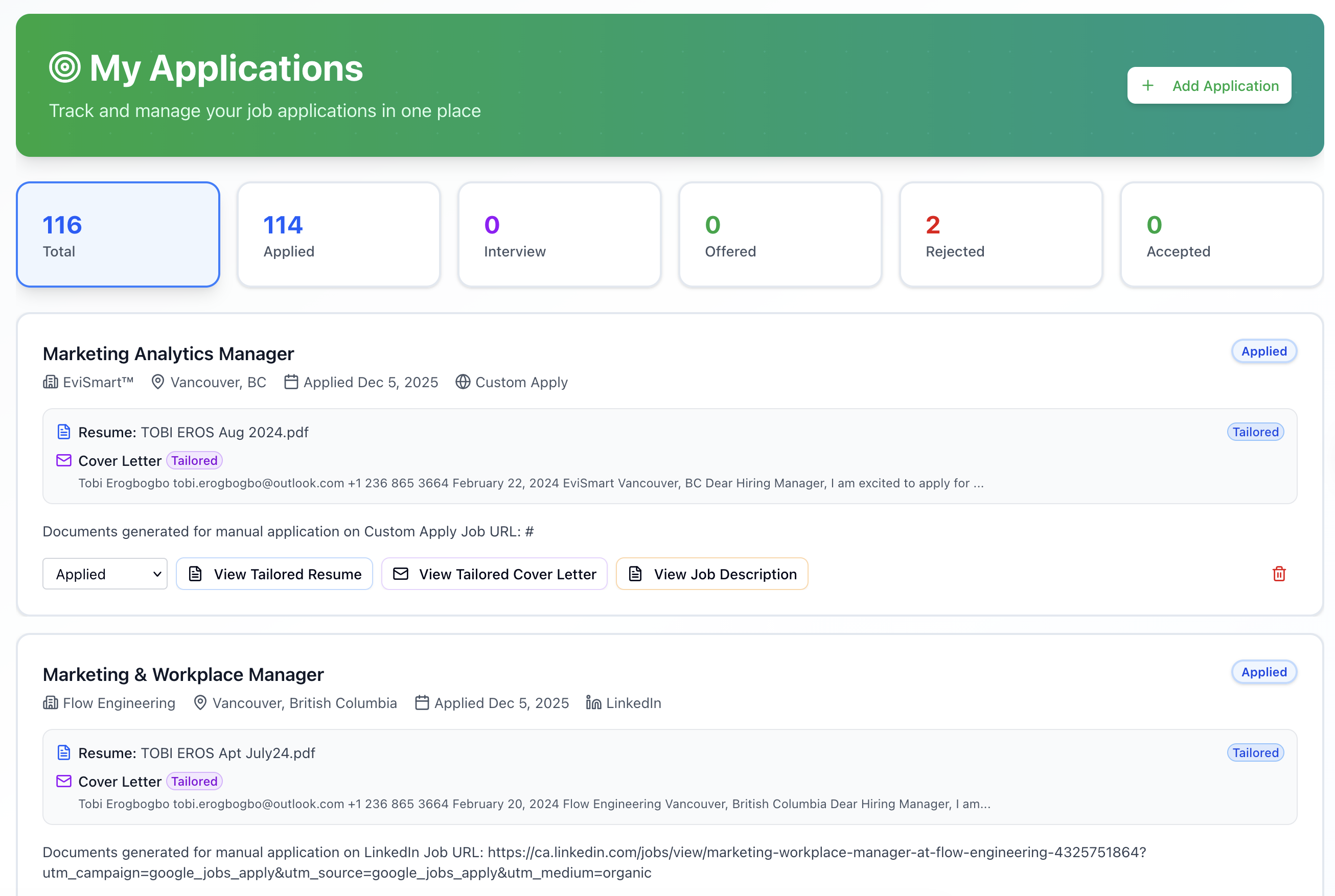This screenshot has width=1335, height=896.
Task: Click View Tailored Cover Letter
Action: [x=494, y=574]
